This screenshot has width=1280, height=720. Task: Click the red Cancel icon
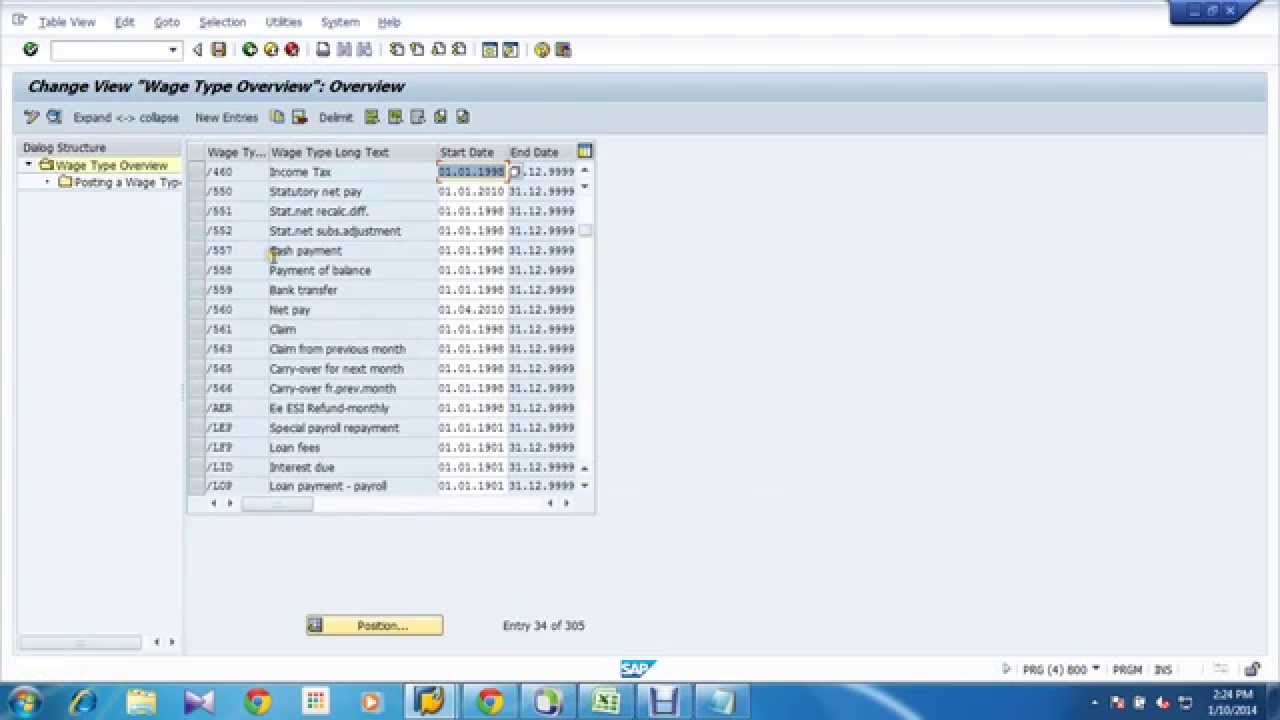point(292,49)
